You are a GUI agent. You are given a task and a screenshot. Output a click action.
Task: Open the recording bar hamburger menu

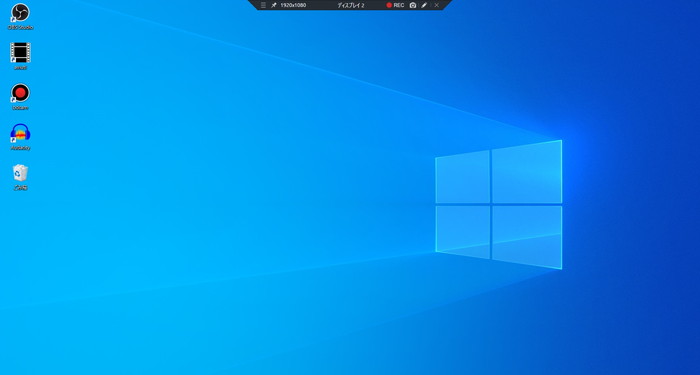click(263, 5)
